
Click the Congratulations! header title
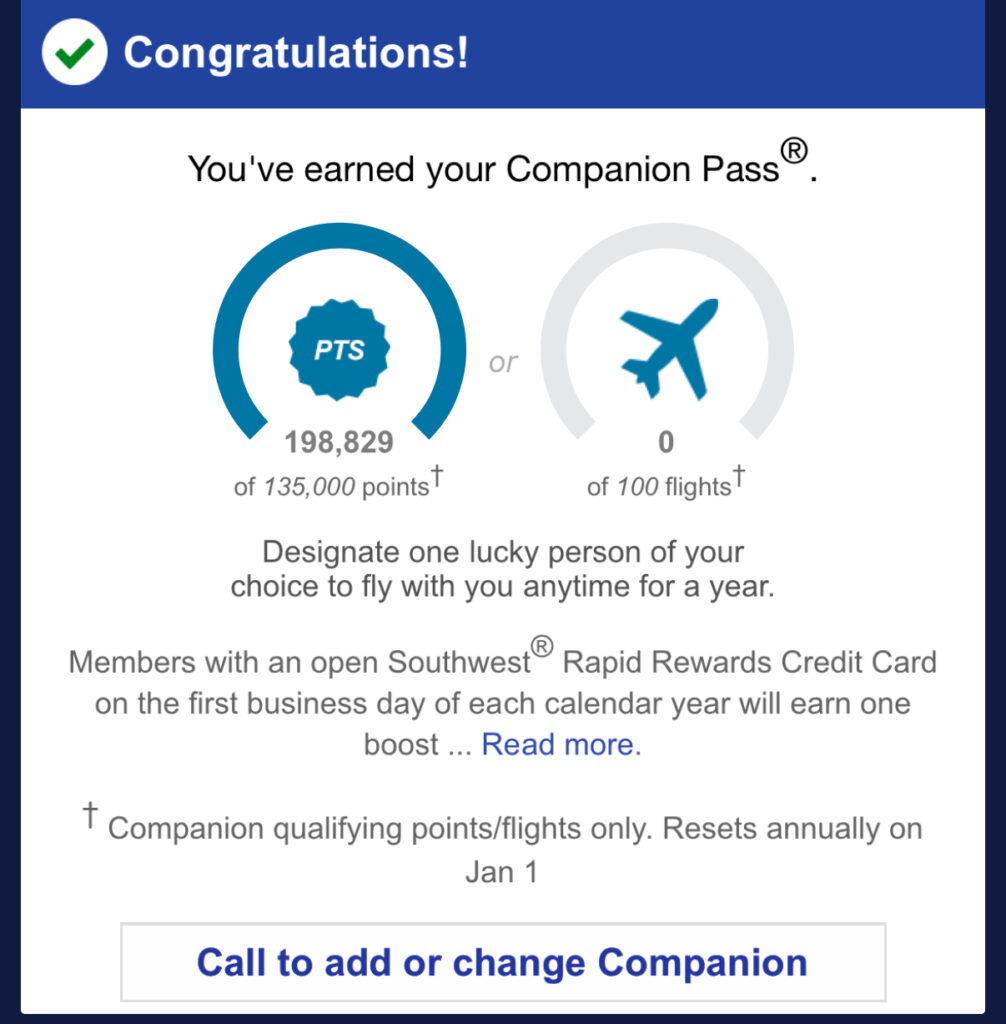[295, 53]
